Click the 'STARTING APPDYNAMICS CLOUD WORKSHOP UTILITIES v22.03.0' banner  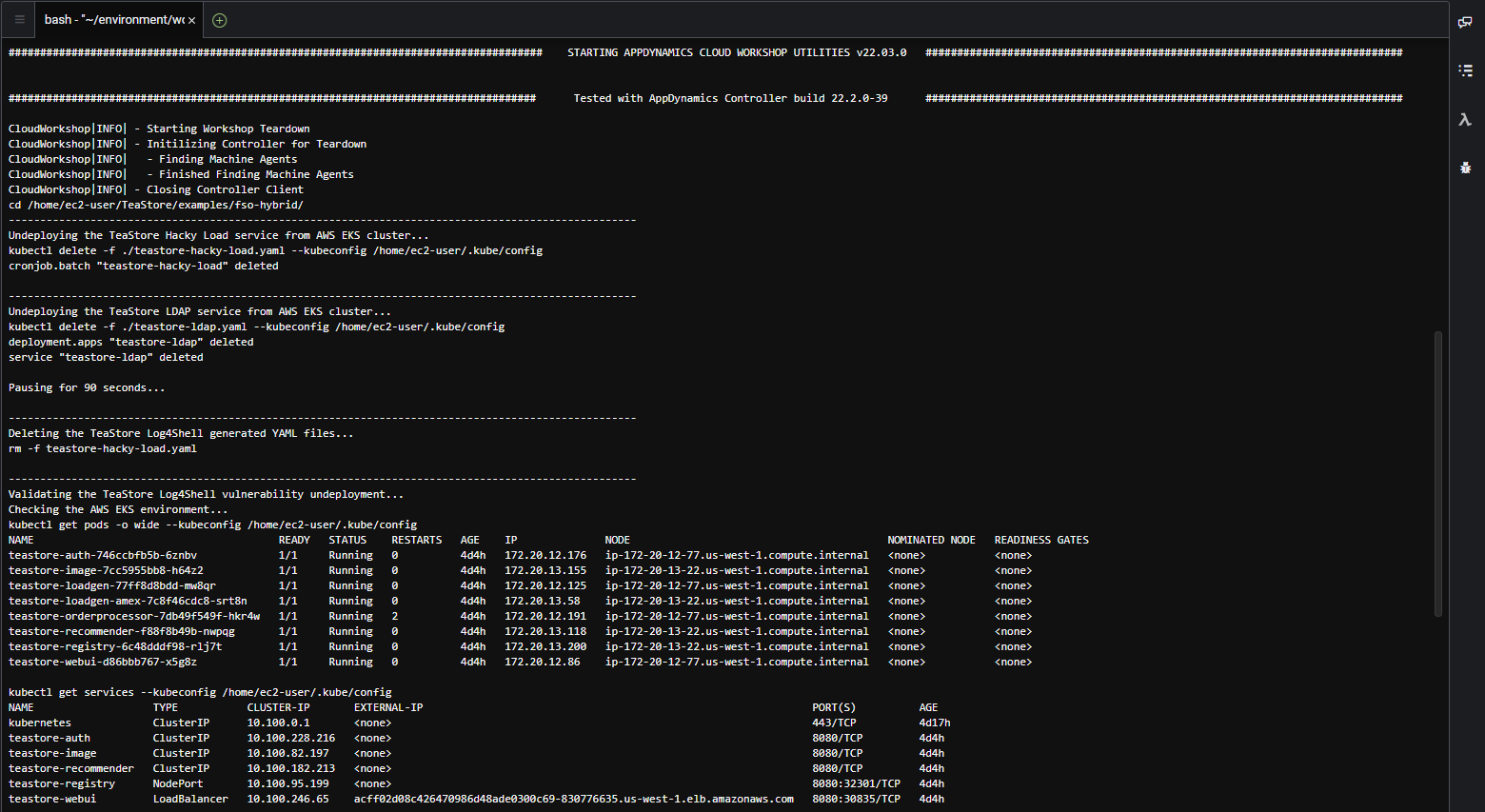737,52
